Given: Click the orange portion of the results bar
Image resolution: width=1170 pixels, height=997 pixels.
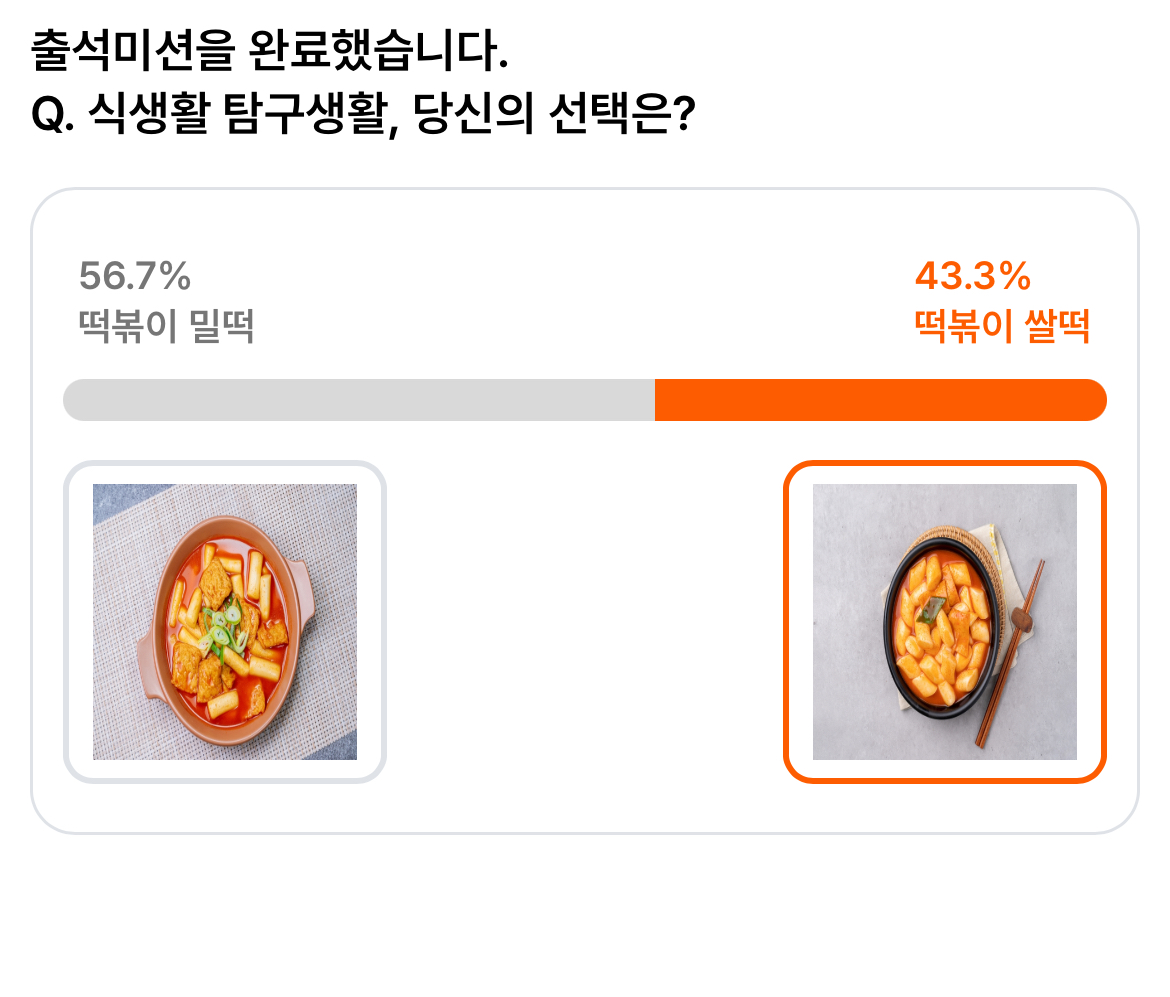Looking at the screenshot, I should pos(880,400).
